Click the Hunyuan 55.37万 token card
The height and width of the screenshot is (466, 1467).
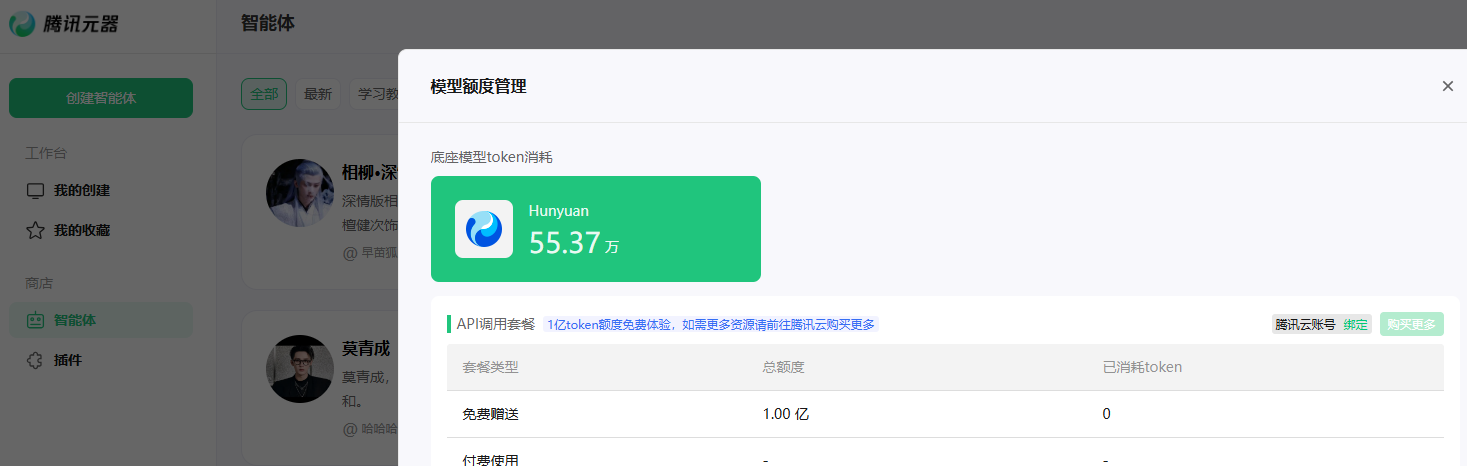(596, 229)
